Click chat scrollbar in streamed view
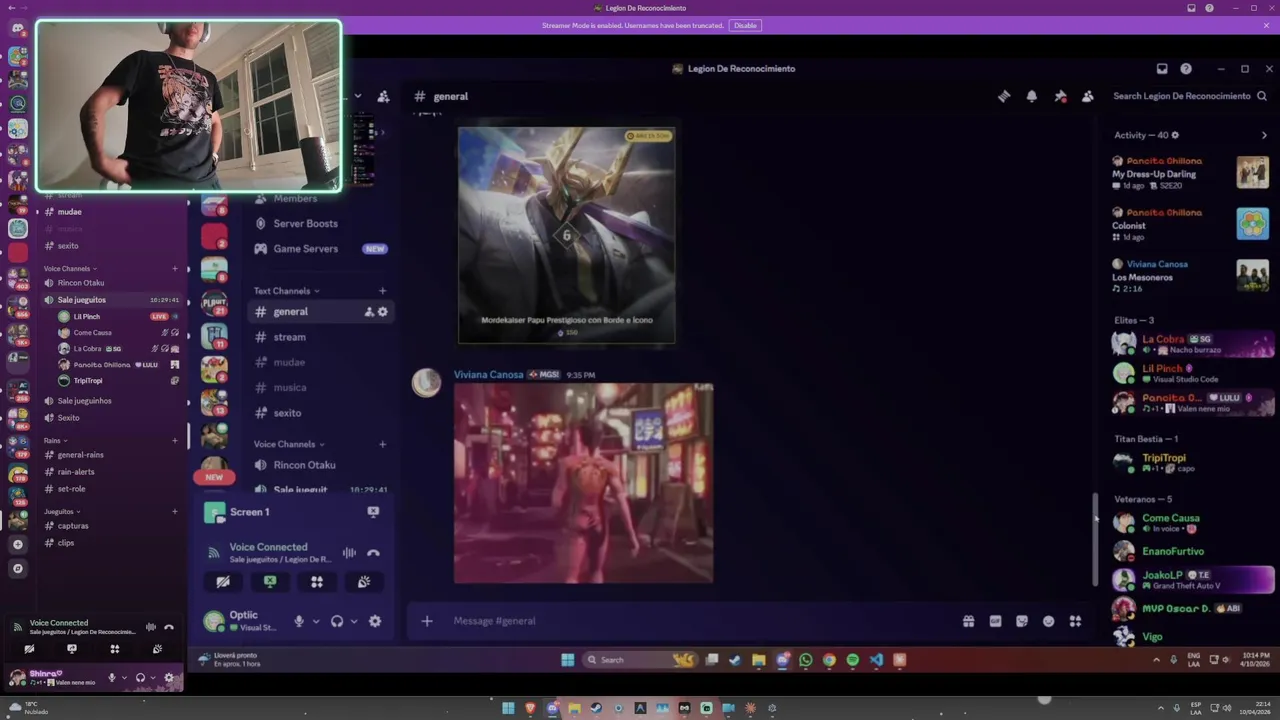Image resolution: width=1280 pixels, height=720 pixels. [x=1095, y=540]
